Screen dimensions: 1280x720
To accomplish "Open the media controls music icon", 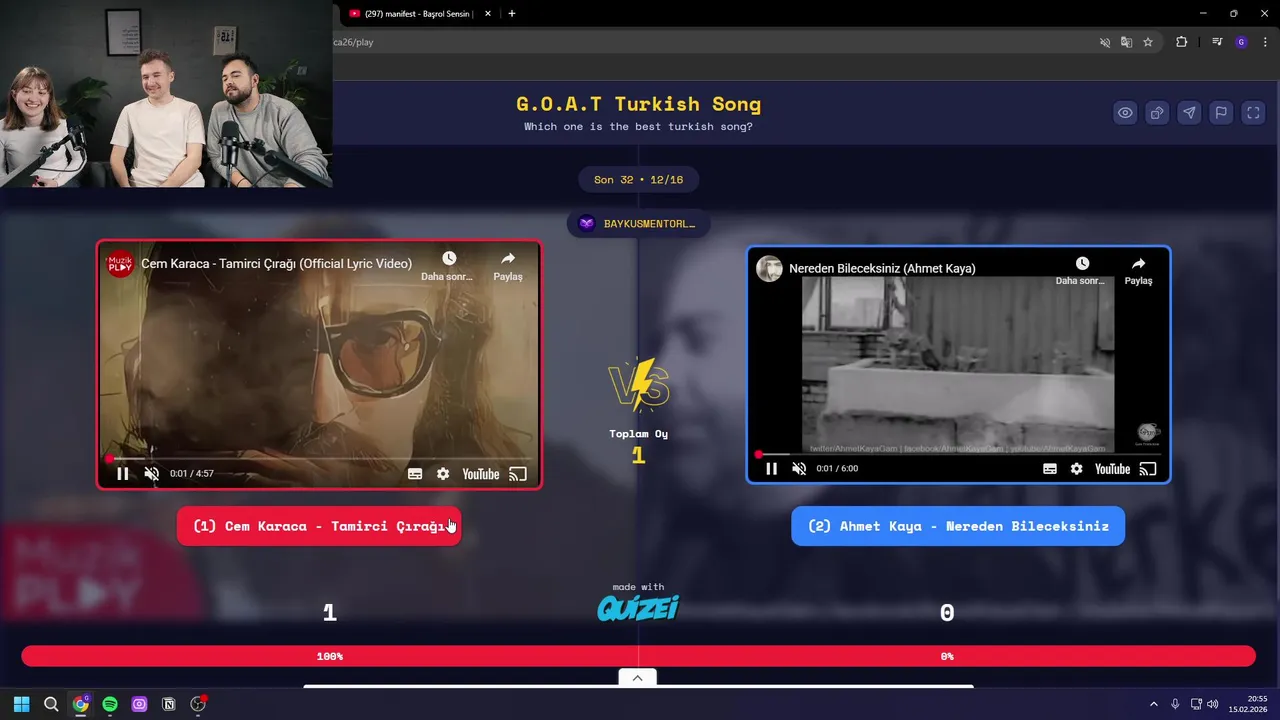I will 1217,42.
